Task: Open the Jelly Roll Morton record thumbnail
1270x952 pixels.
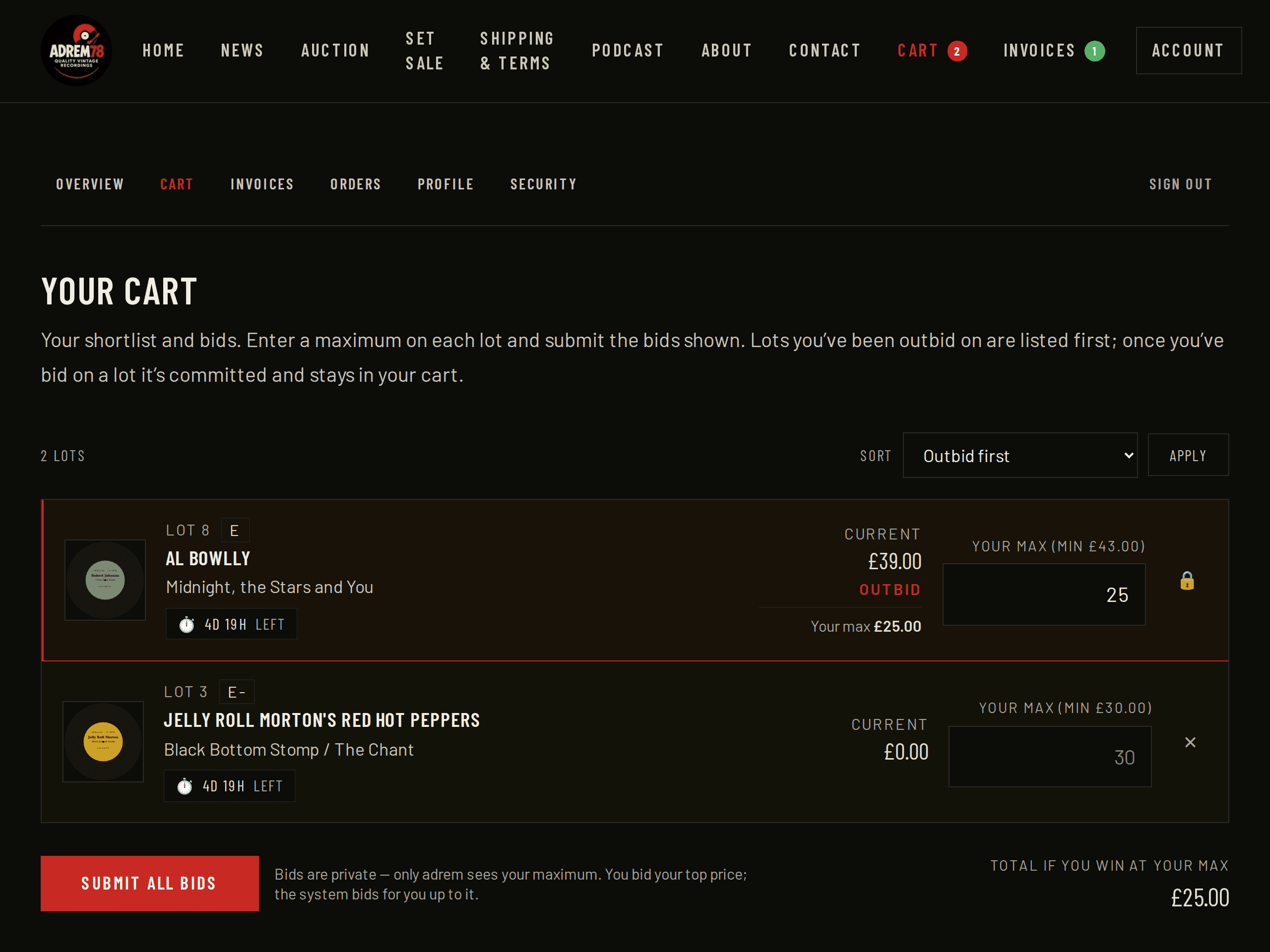Action: [x=103, y=741]
